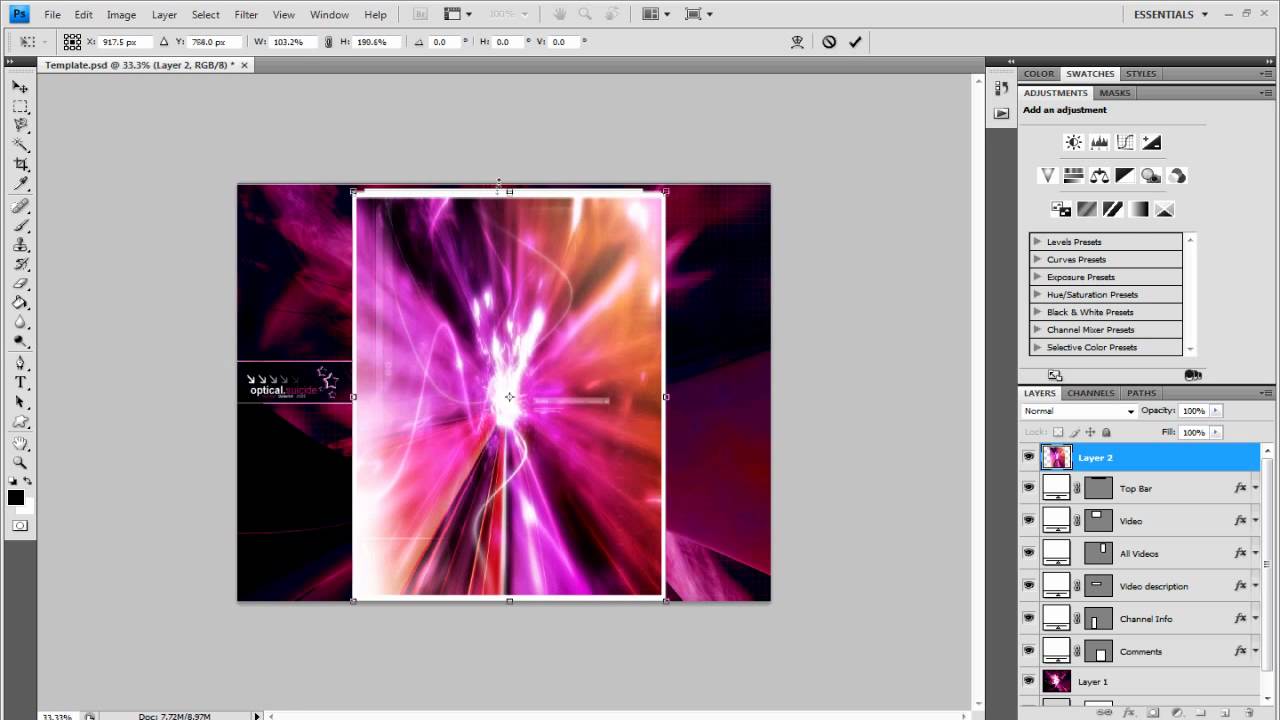Select the Horizontal Type tool
This screenshot has height=720, width=1280.
pyautogui.click(x=20, y=383)
